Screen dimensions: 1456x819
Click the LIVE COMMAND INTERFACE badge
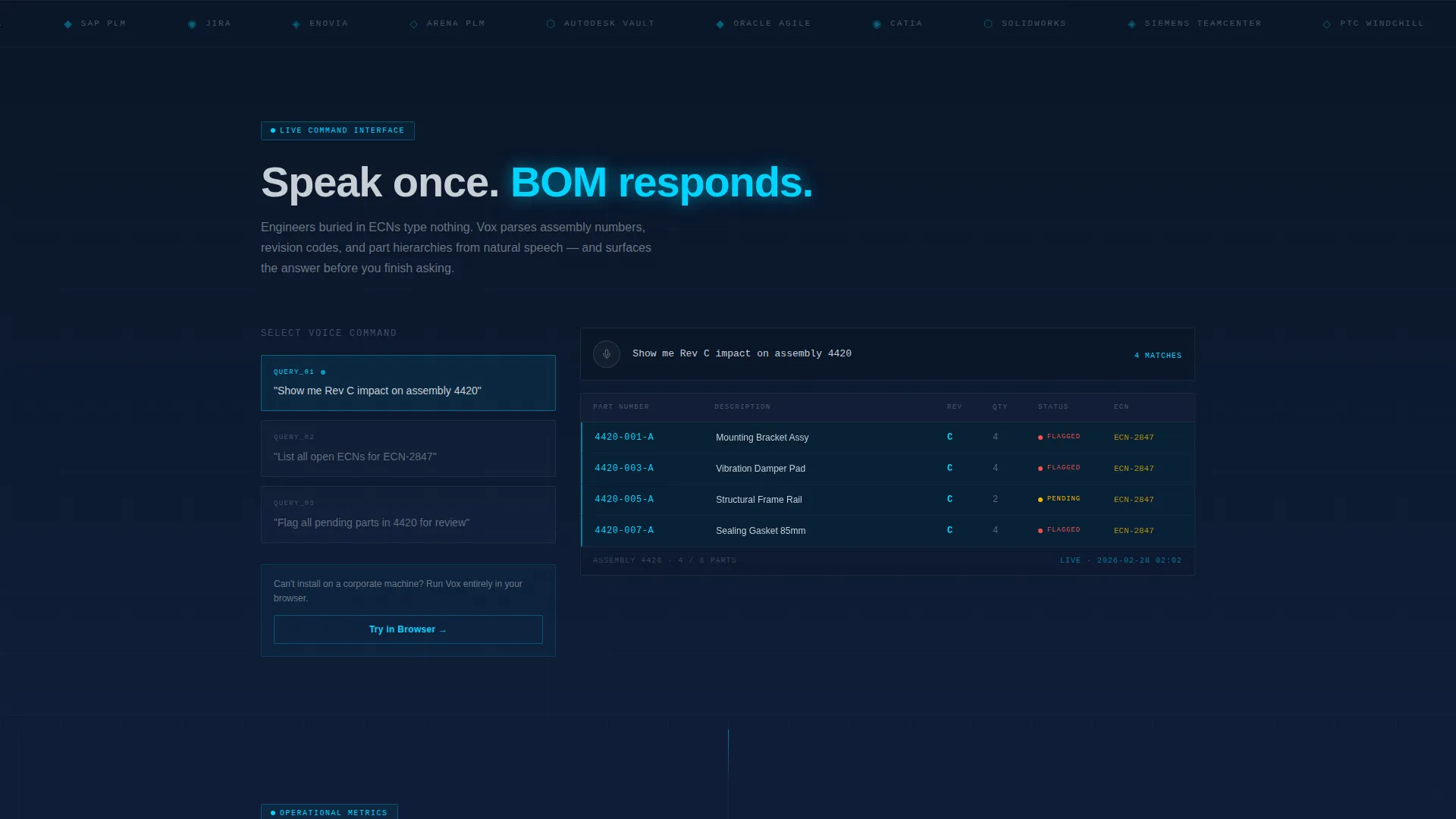[337, 130]
